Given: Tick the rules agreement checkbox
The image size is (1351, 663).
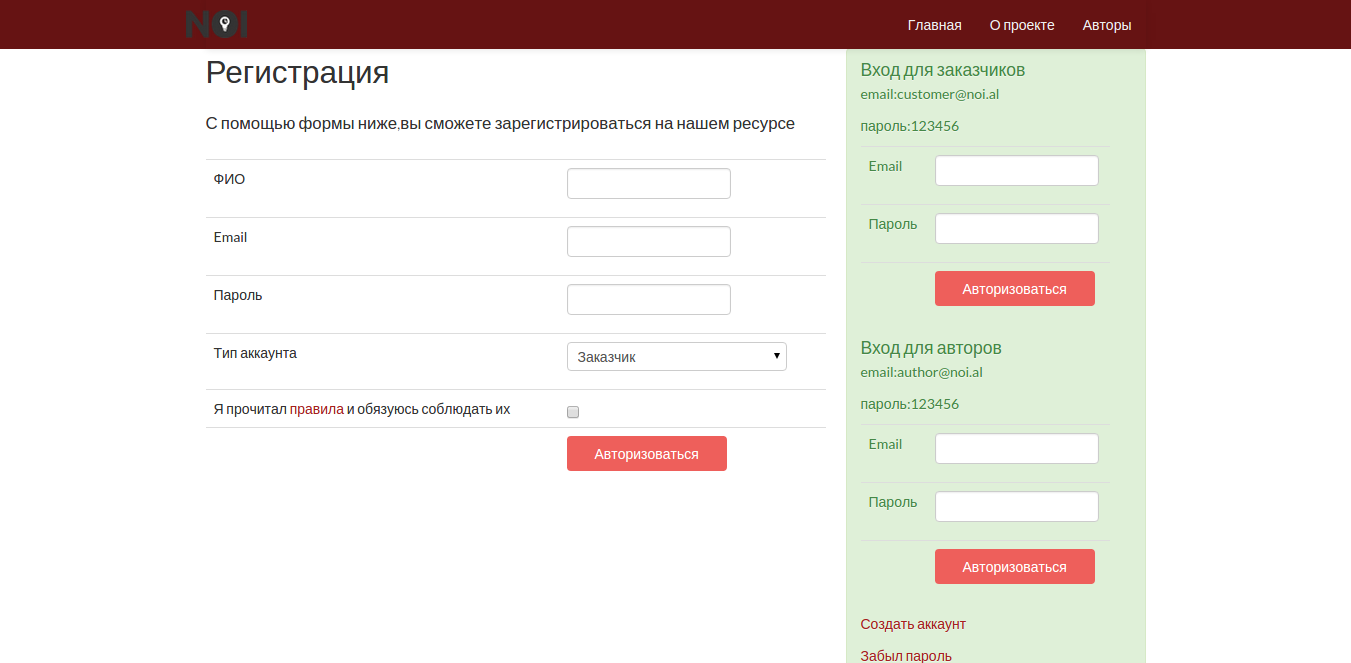Looking at the screenshot, I should coord(573,411).
